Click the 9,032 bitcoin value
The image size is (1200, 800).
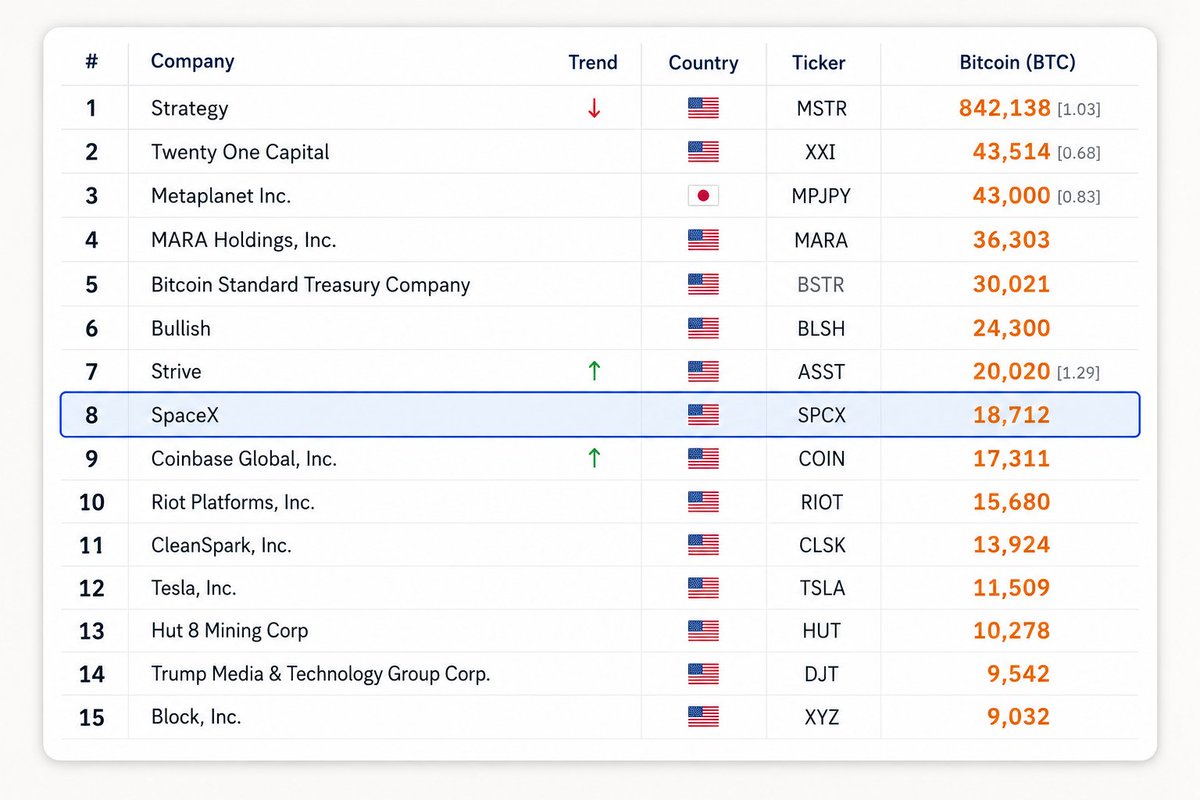tap(1017, 717)
